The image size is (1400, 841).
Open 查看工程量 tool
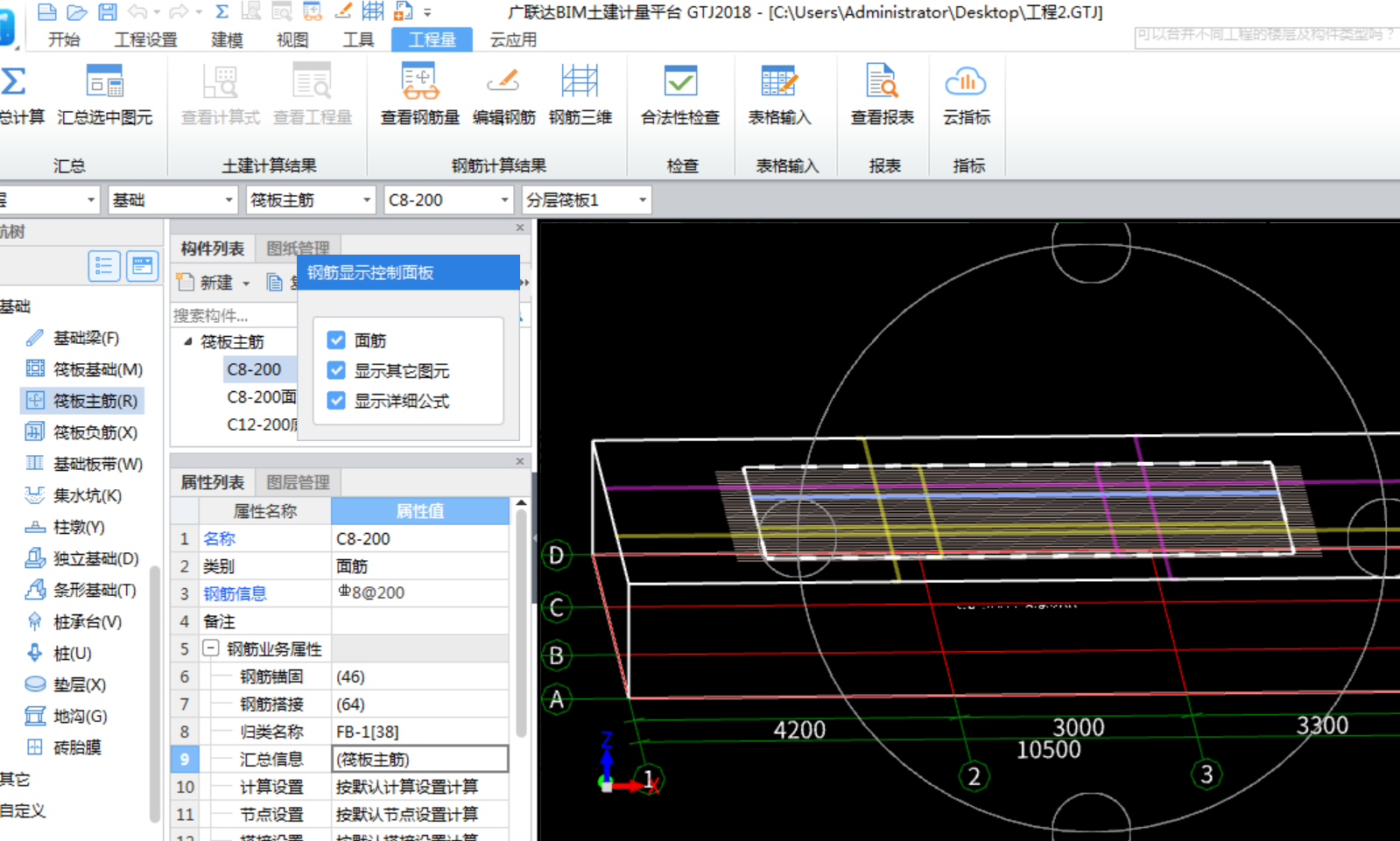click(312, 95)
